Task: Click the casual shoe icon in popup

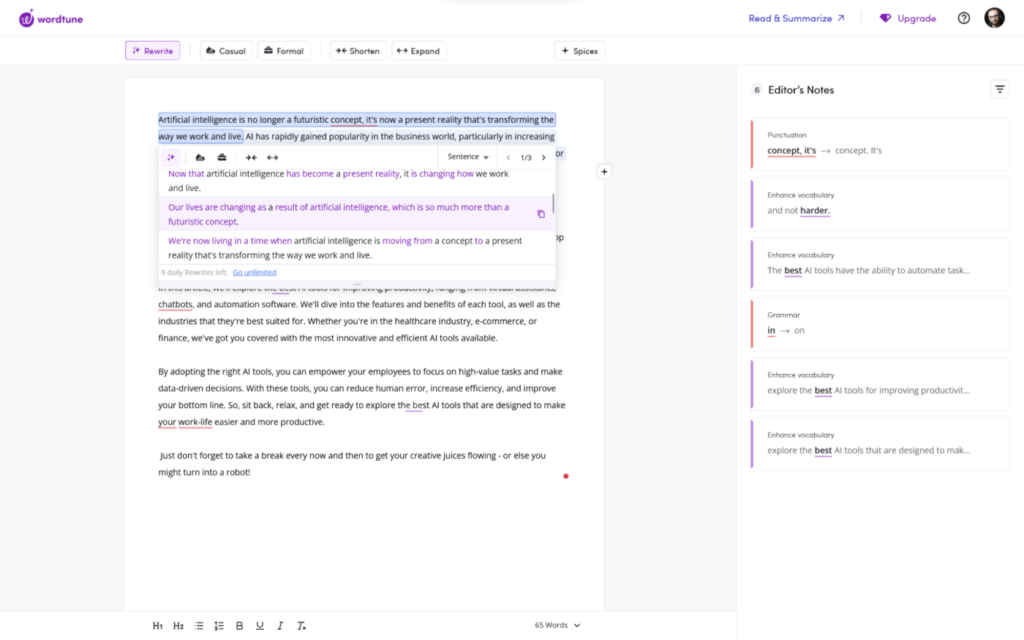Action: click(x=200, y=157)
